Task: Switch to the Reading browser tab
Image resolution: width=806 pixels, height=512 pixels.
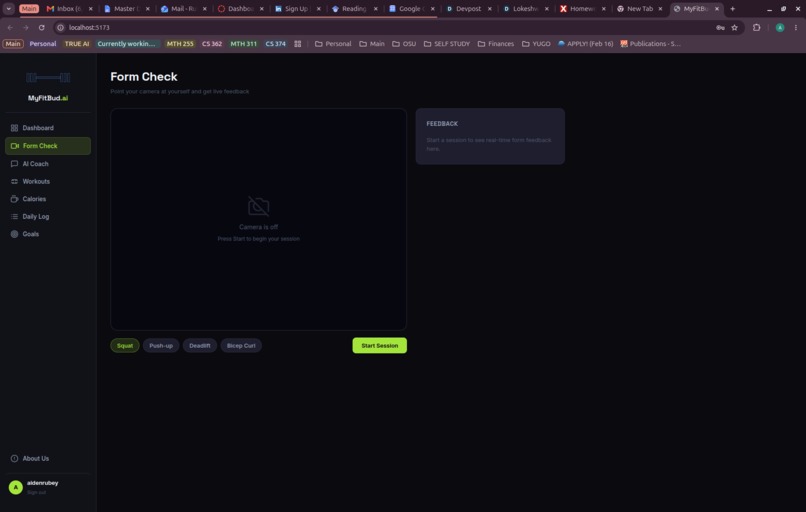Action: tap(354, 9)
